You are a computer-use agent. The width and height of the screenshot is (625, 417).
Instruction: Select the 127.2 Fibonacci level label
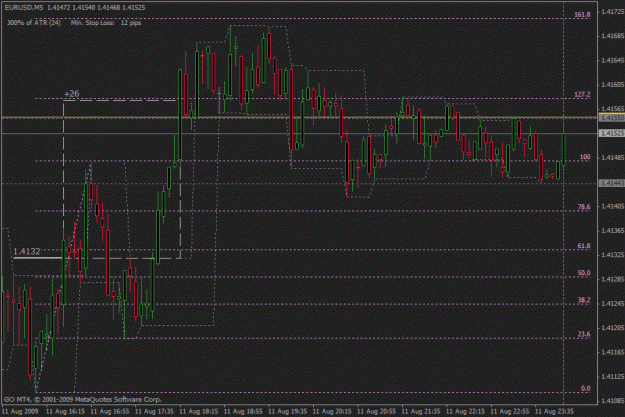pyautogui.click(x=582, y=94)
